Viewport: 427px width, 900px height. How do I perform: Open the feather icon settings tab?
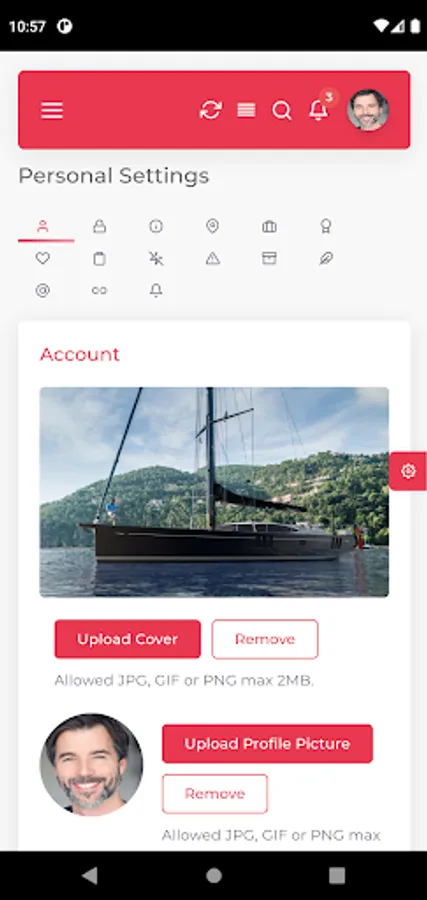[x=326, y=259]
